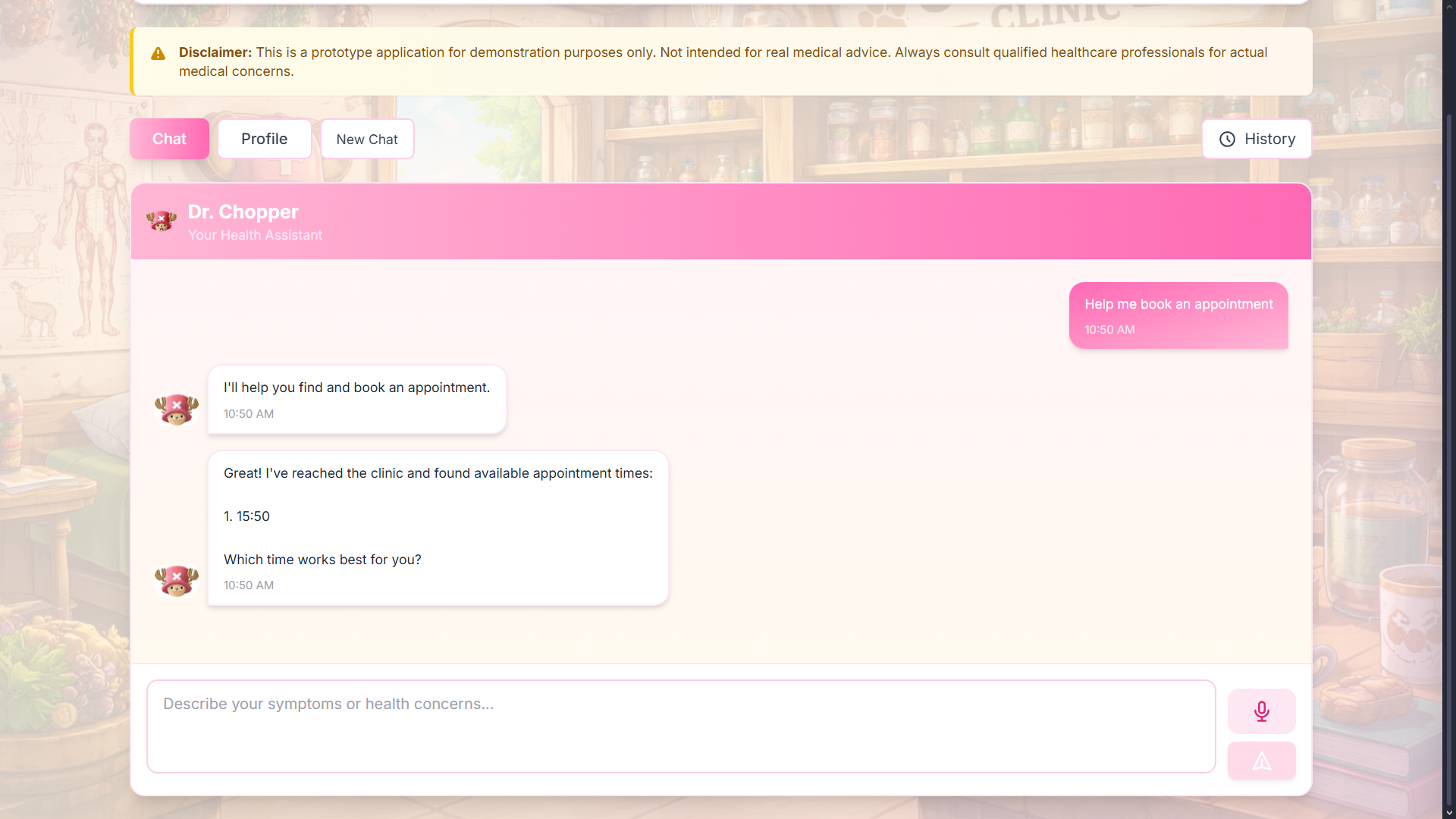1456x819 pixels.
Task: Click Chopper avatar beside first reply
Action: coord(177,409)
